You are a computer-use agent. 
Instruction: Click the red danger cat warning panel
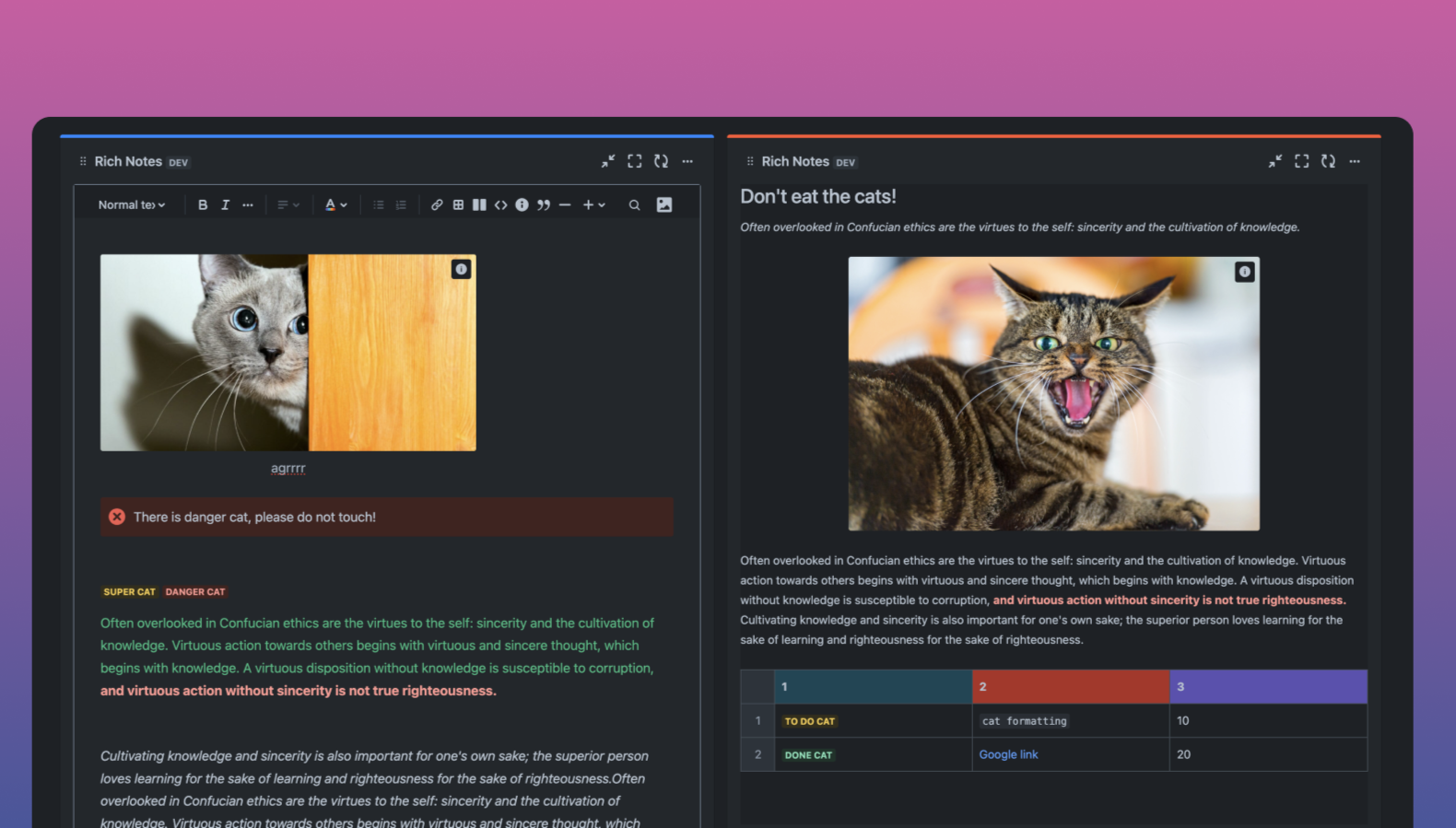(x=387, y=518)
